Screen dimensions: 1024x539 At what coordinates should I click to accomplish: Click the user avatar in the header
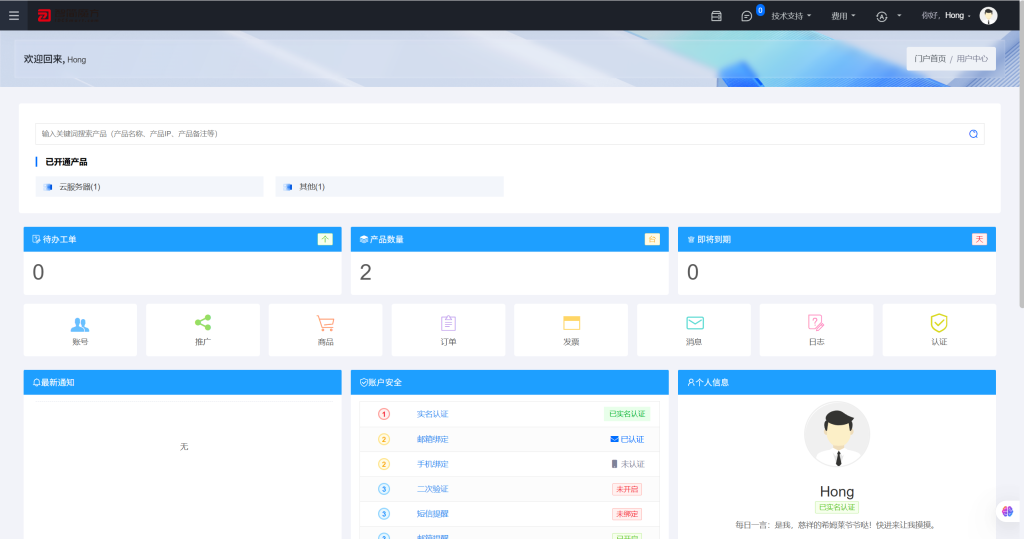point(988,15)
